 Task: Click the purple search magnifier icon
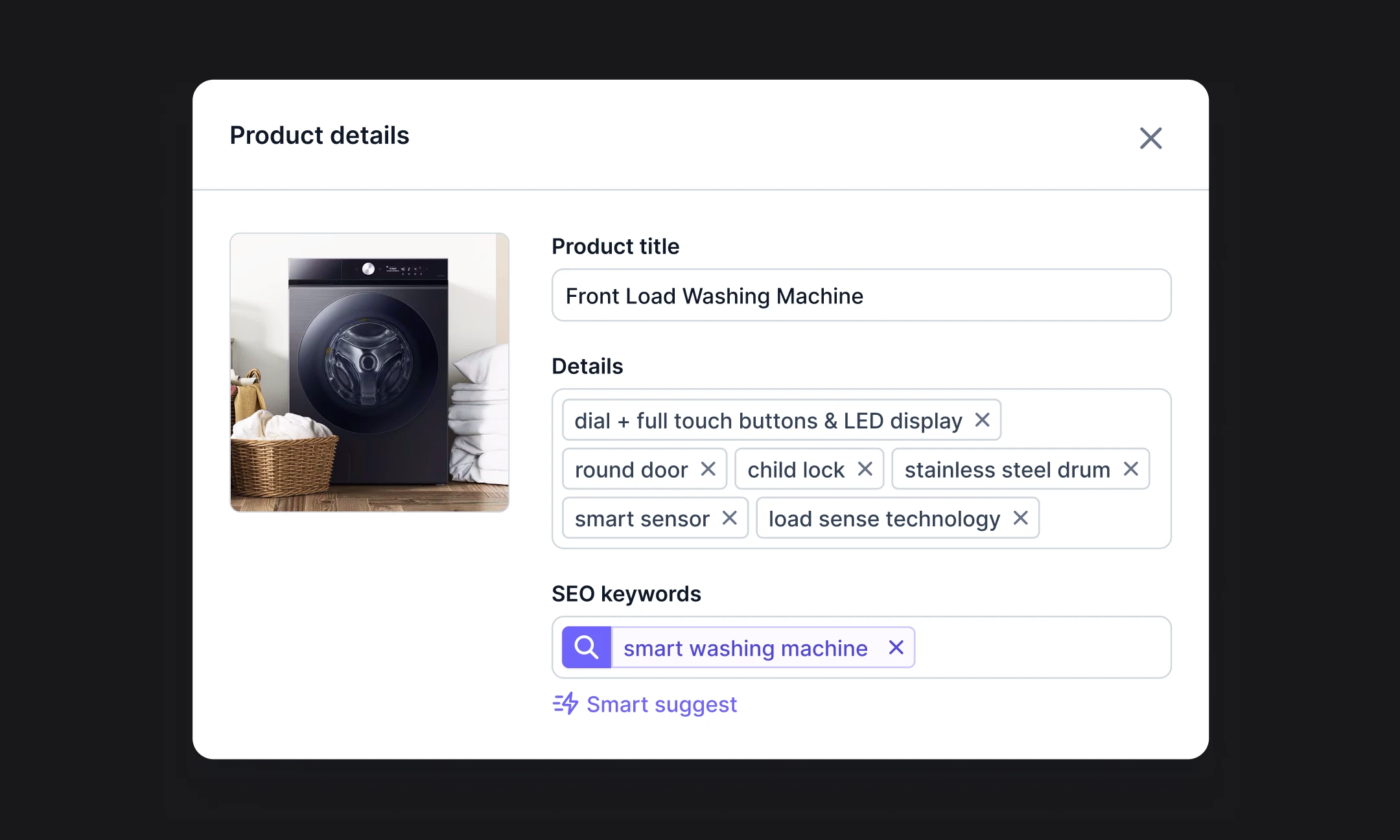586,647
